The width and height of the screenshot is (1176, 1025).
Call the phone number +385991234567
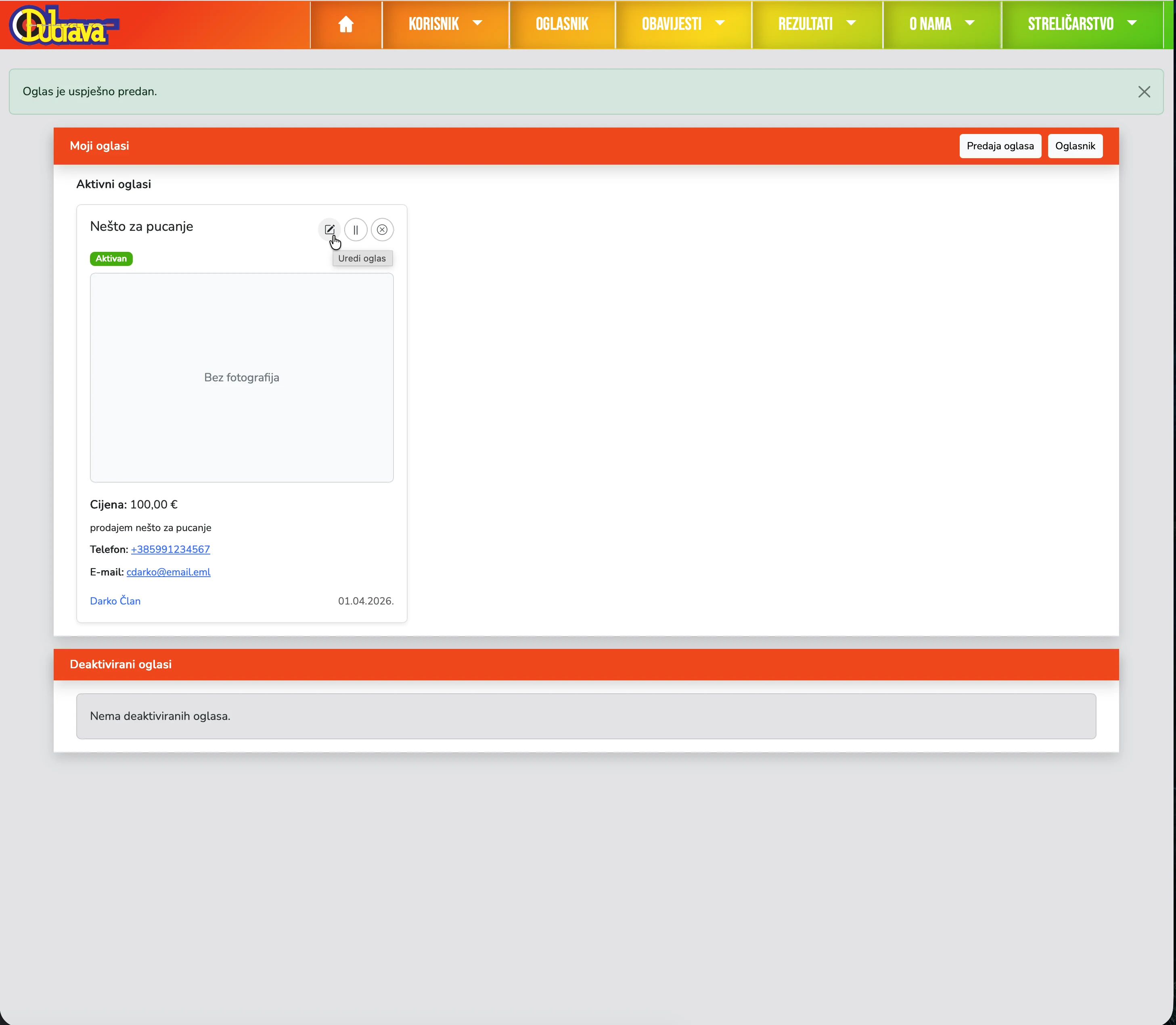[x=170, y=549]
